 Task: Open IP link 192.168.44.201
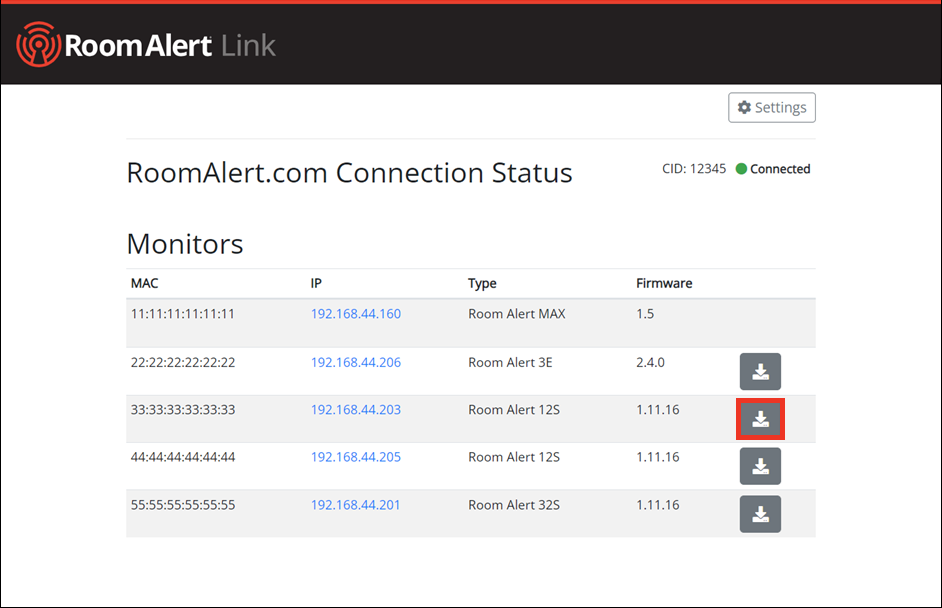355,505
